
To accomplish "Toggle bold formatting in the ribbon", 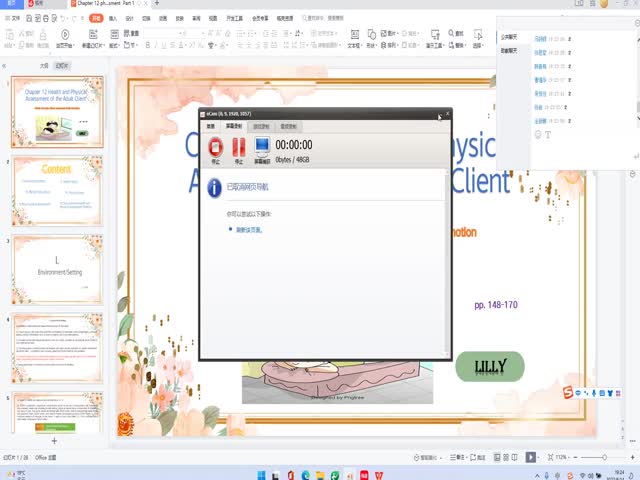I will (x=147, y=45).
